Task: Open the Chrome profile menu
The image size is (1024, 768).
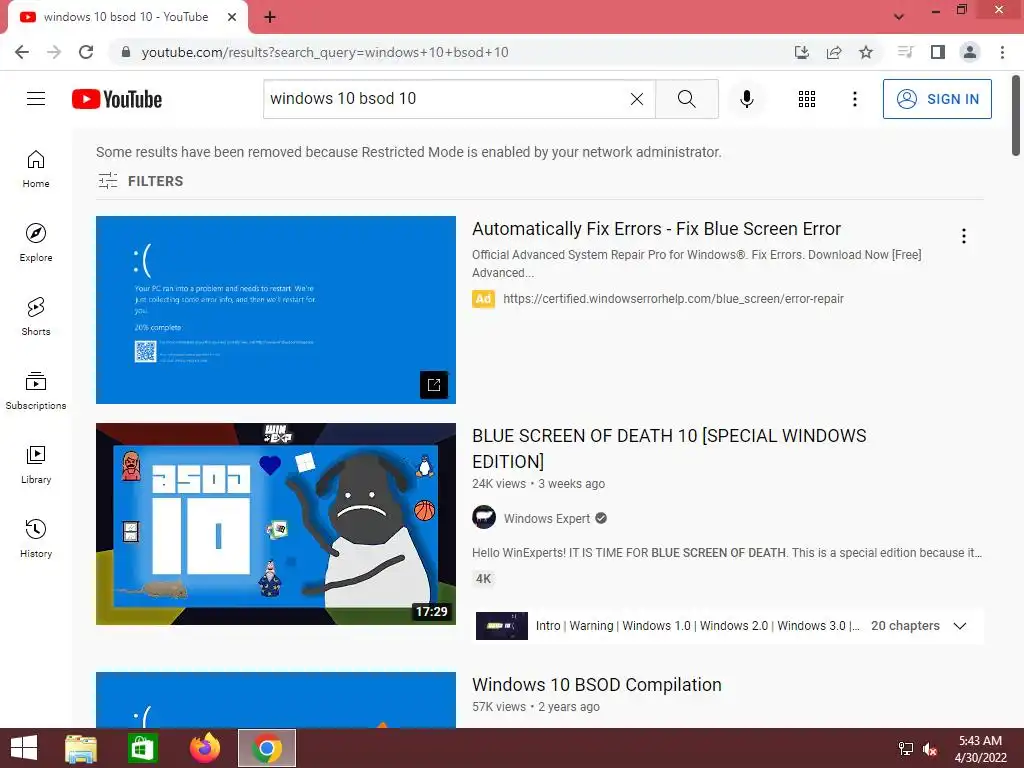Action: [x=970, y=52]
